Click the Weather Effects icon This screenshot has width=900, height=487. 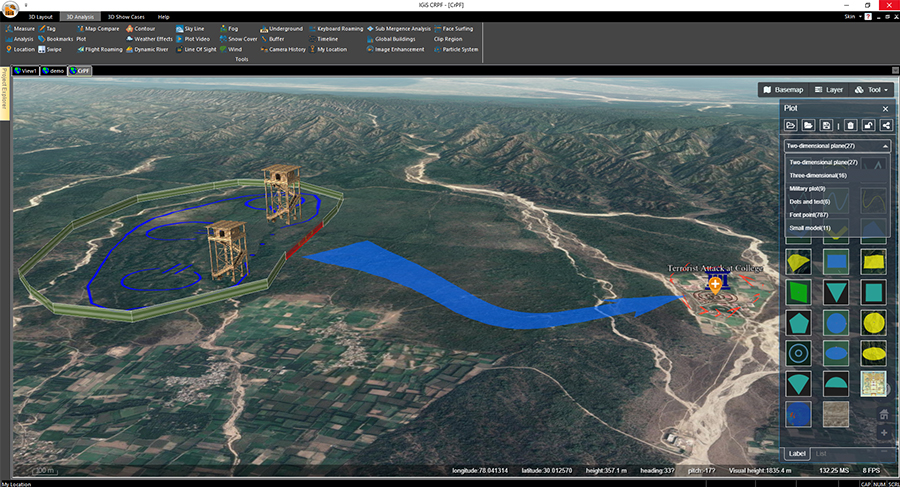pos(150,39)
